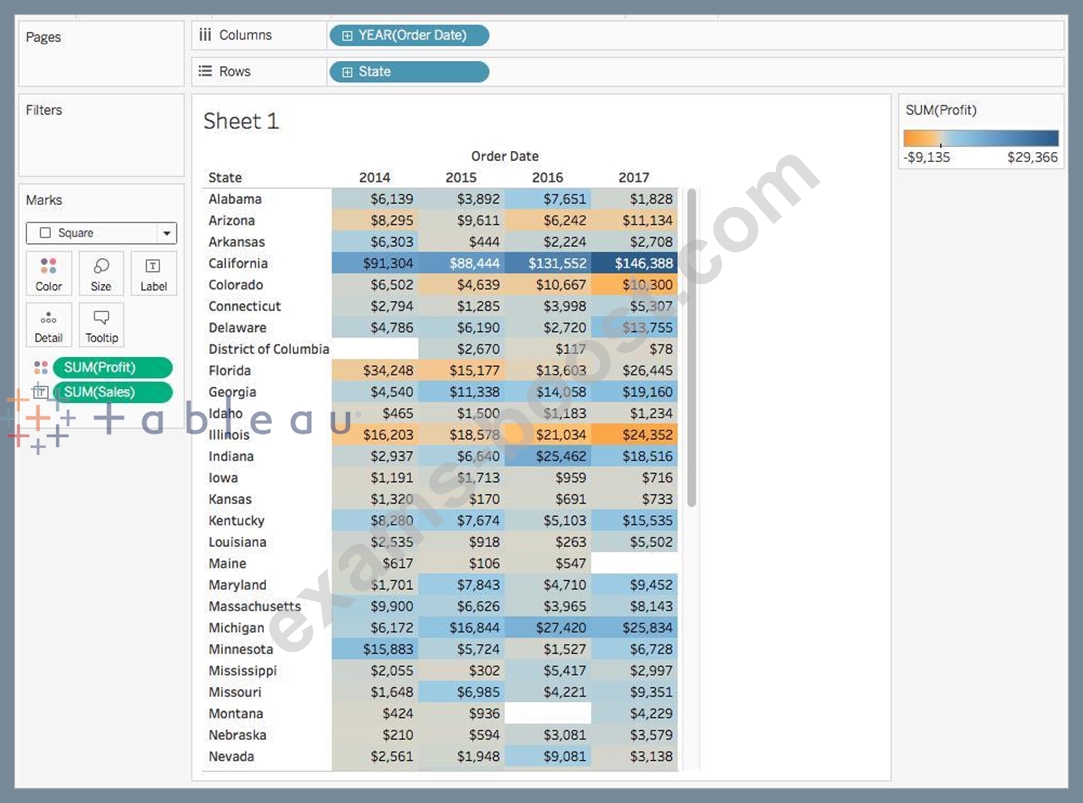The height and width of the screenshot is (803, 1083).
Task: Click the $146,388 California 2017 cell
Action: tap(634, 263)
